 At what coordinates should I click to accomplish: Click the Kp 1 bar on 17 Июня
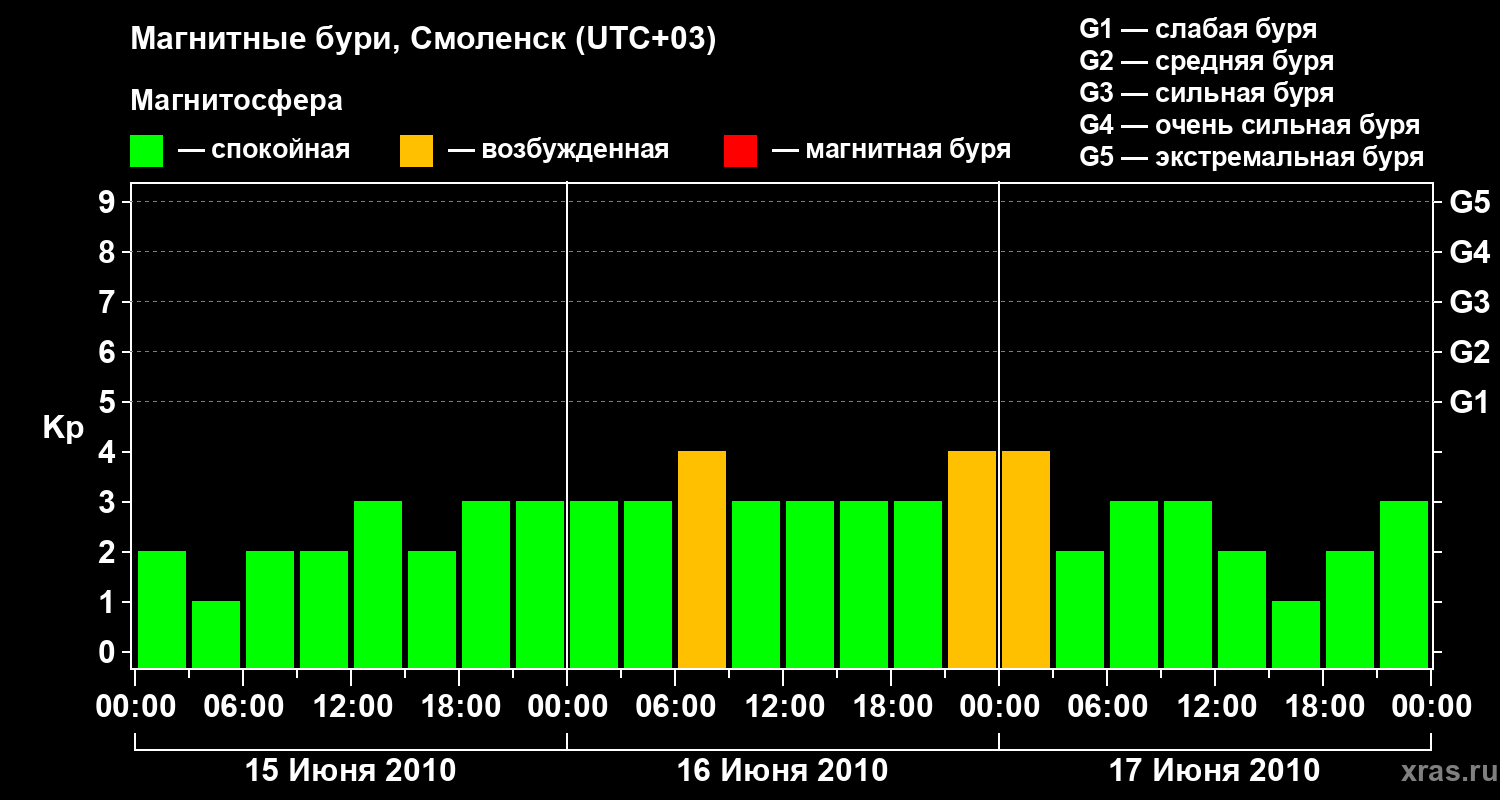[x=1296, y=634]
